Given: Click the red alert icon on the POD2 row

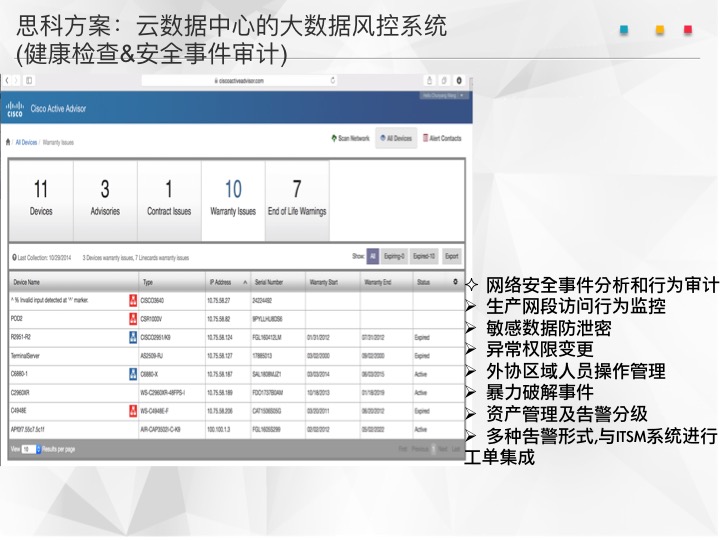Looking at the screenshot, I should point(133,319).
